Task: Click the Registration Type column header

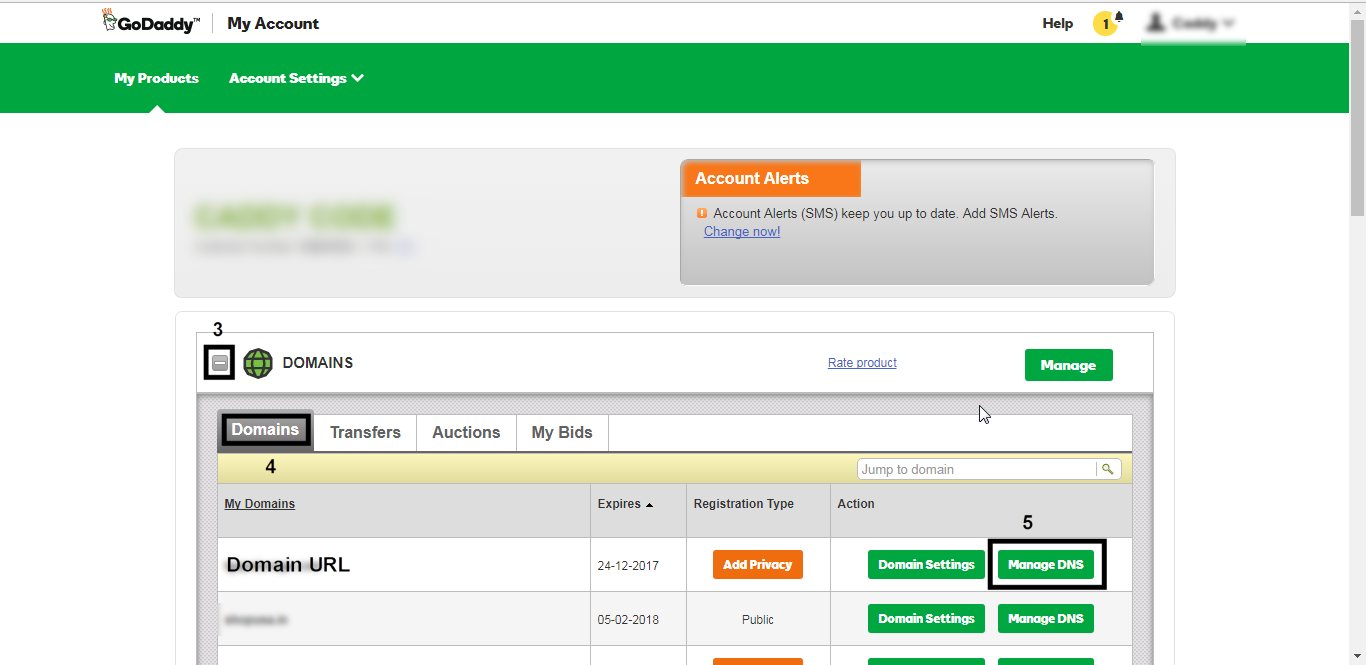Action: [x=744, y=504]
